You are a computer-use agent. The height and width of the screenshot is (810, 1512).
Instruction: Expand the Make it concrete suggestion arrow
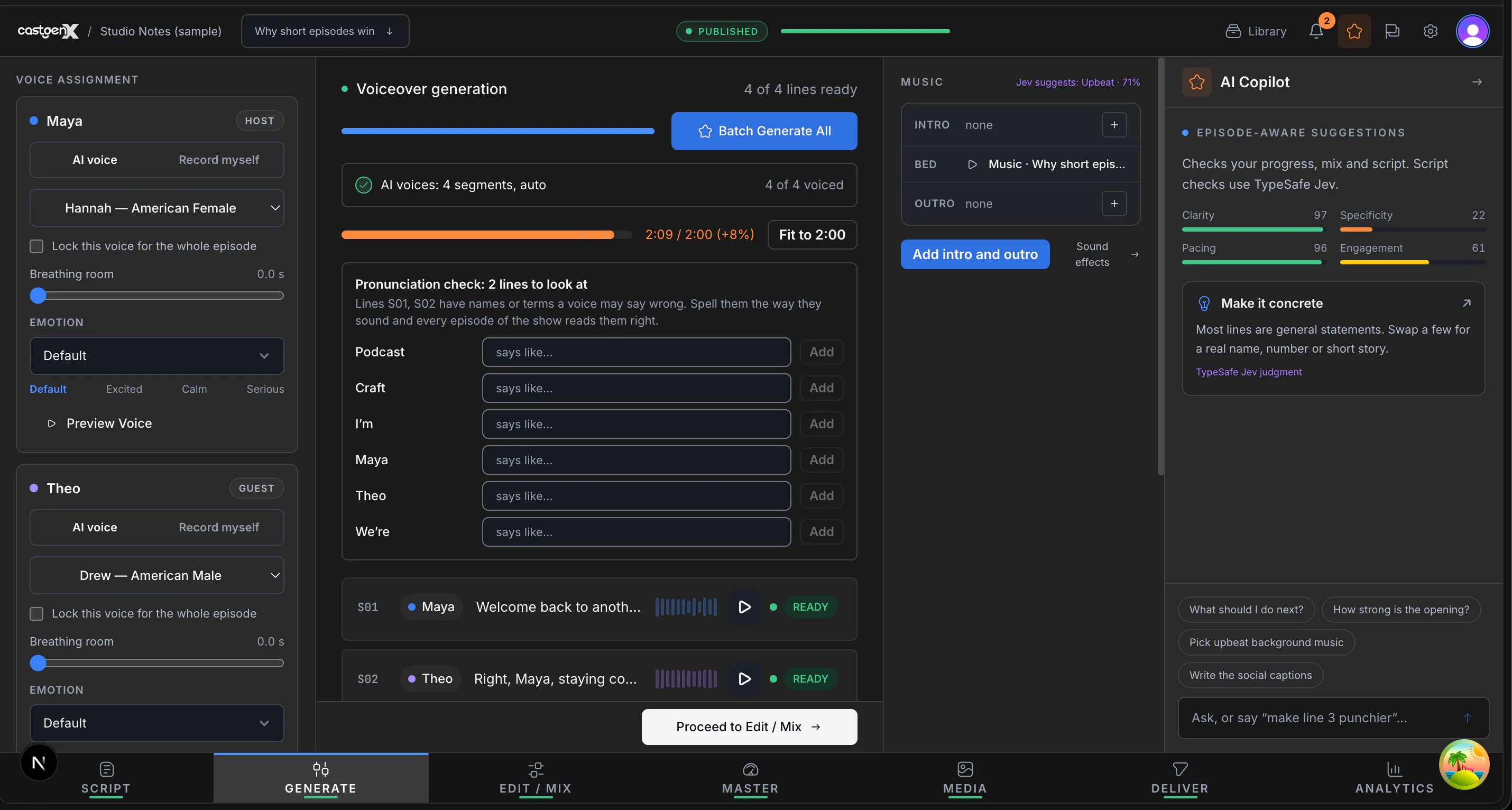point(1466,303)
